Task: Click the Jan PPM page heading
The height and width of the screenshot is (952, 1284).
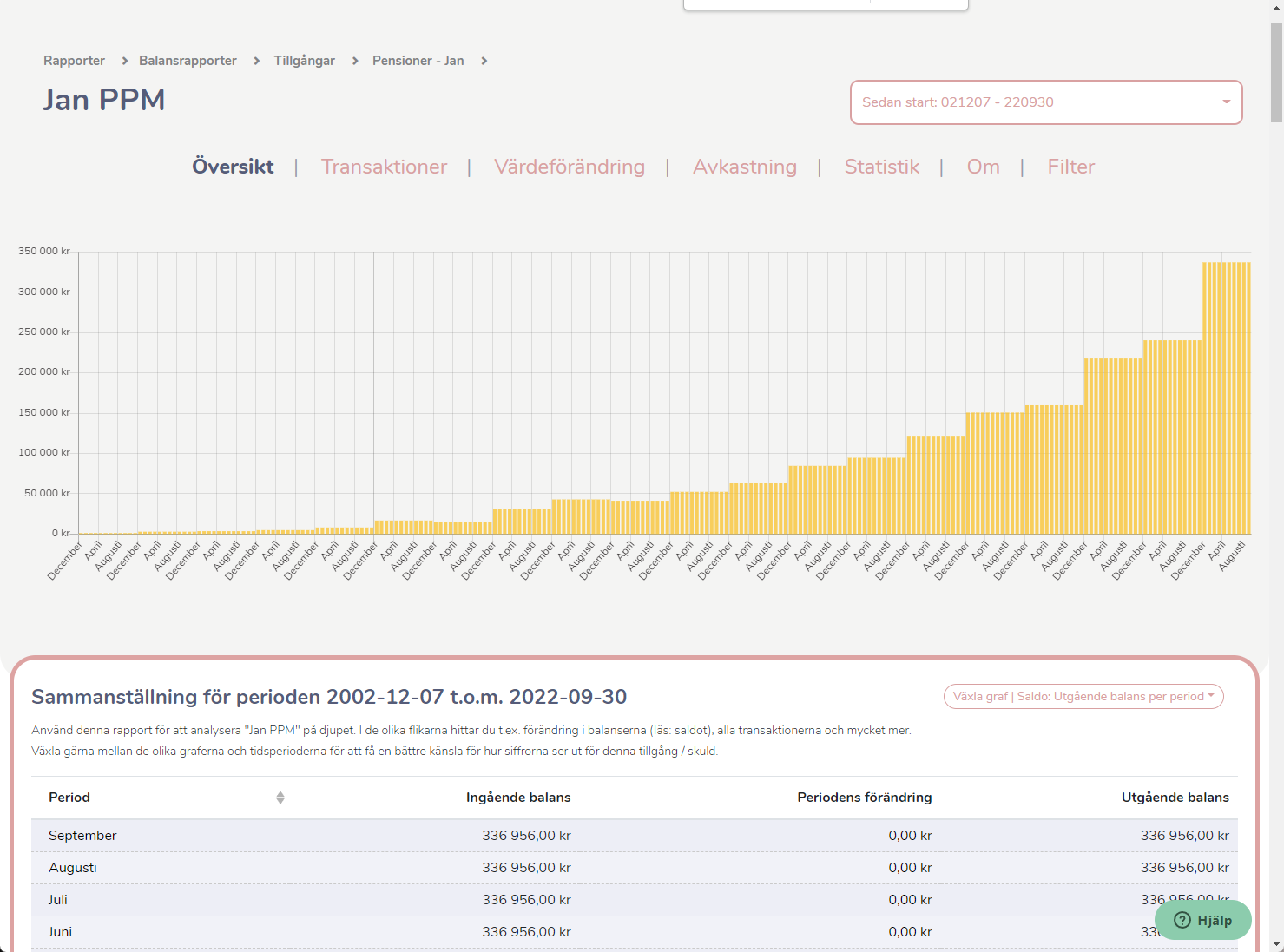Action: click(x=104, y=100)
